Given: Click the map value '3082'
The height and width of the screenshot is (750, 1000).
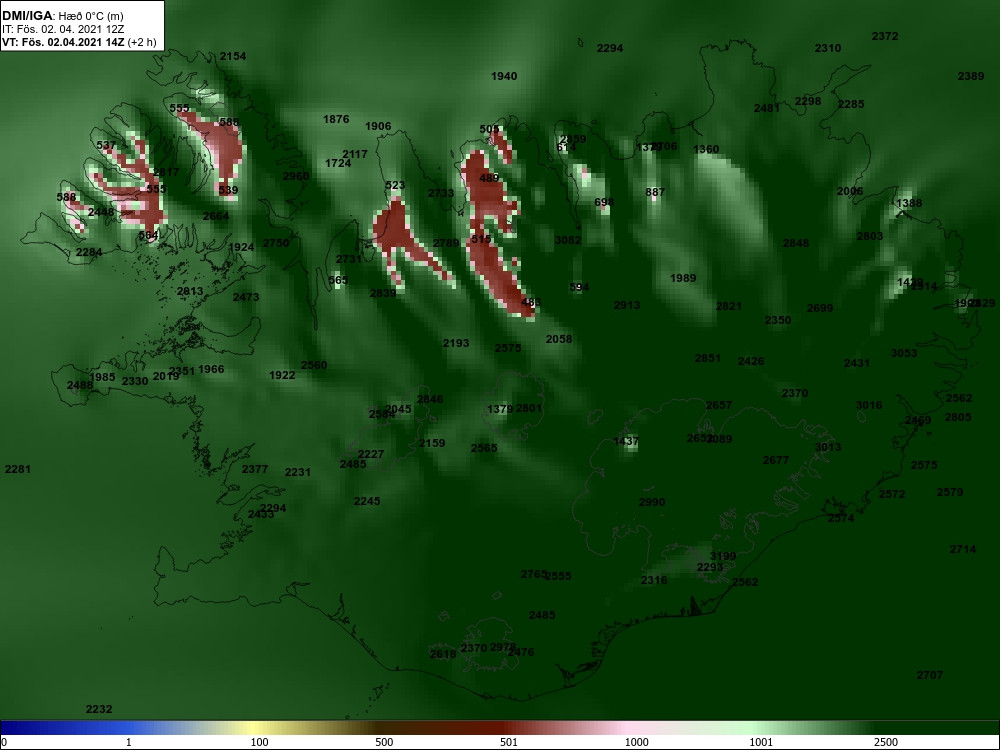Looking at the screenshot, I should [x=568, y=240].
